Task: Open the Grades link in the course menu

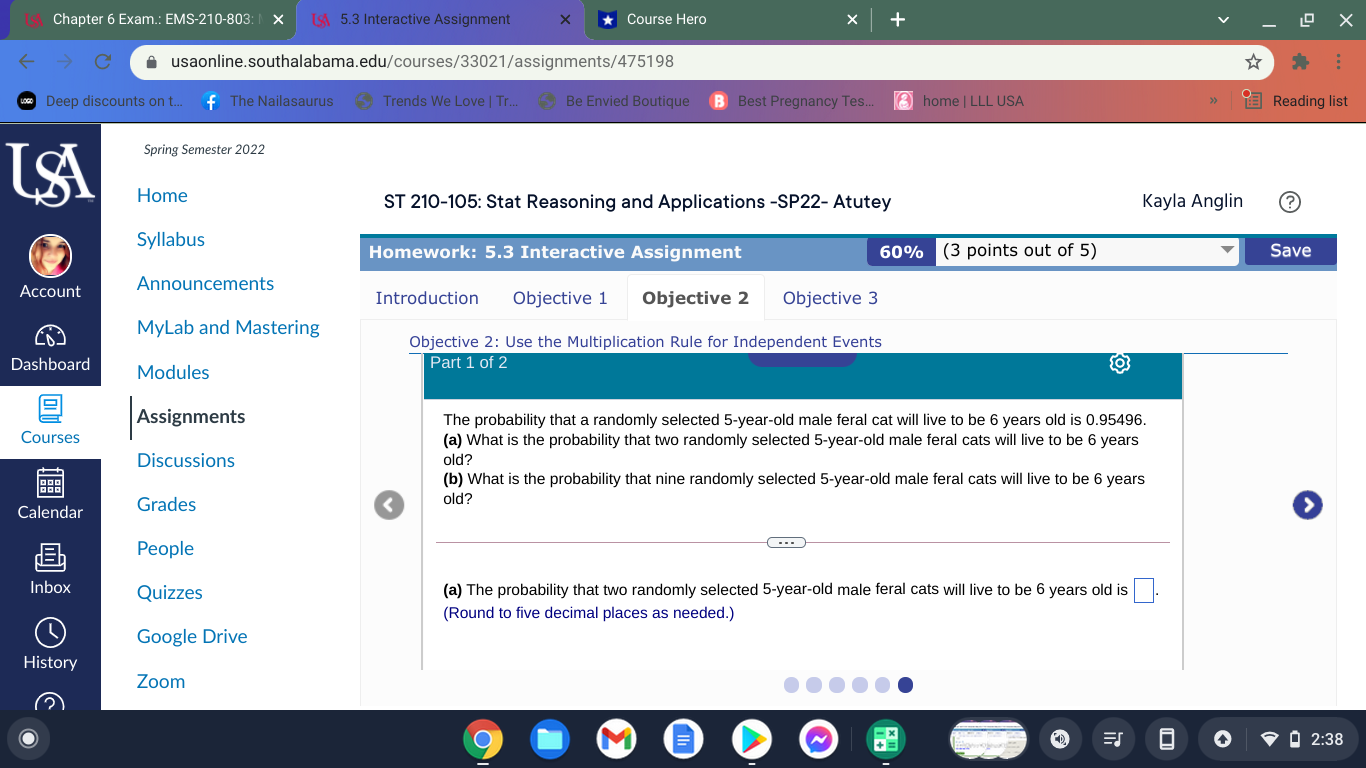Action: point(166,504)
